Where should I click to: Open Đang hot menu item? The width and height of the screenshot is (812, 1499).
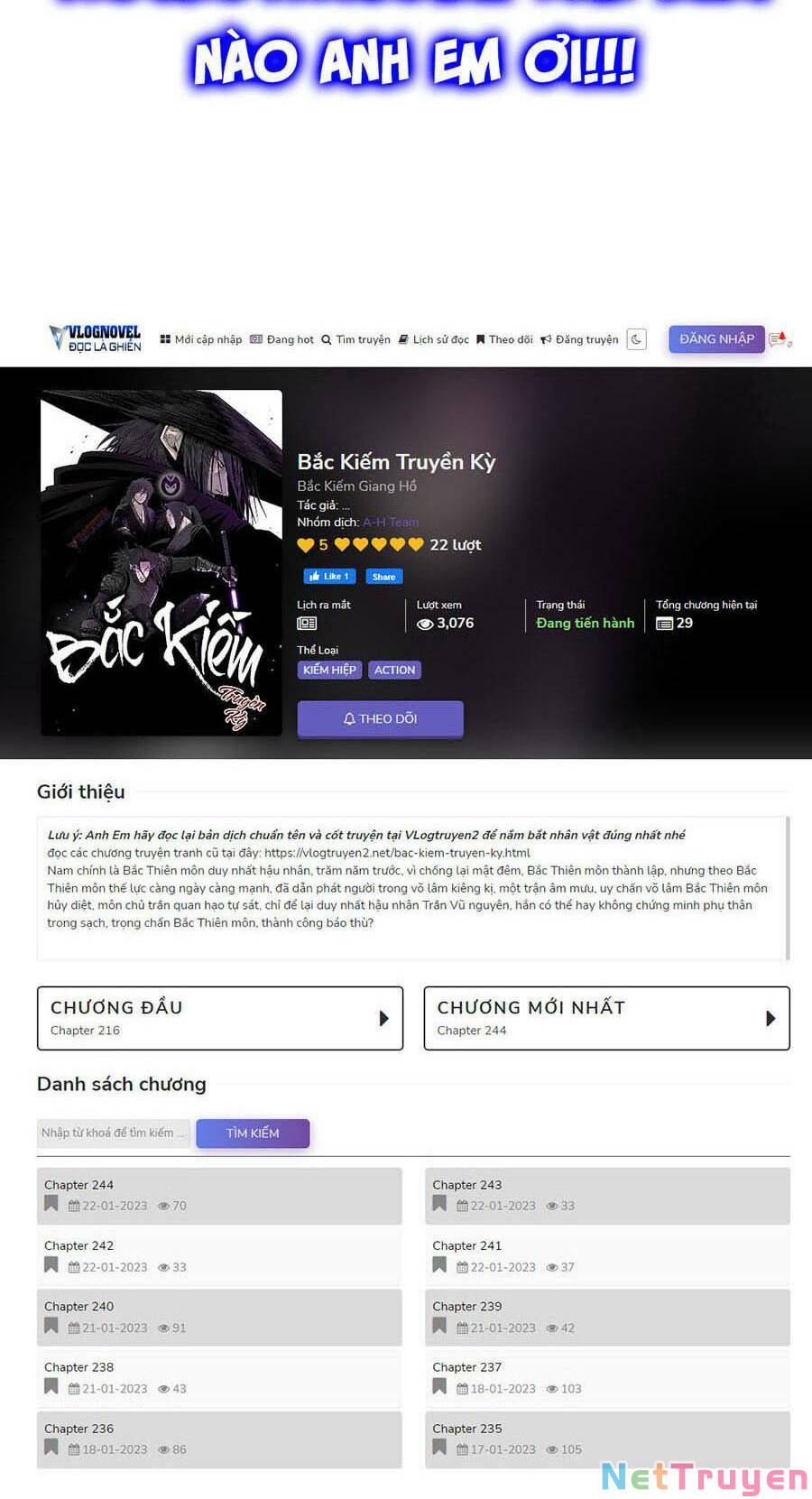[x=282, y=339]
